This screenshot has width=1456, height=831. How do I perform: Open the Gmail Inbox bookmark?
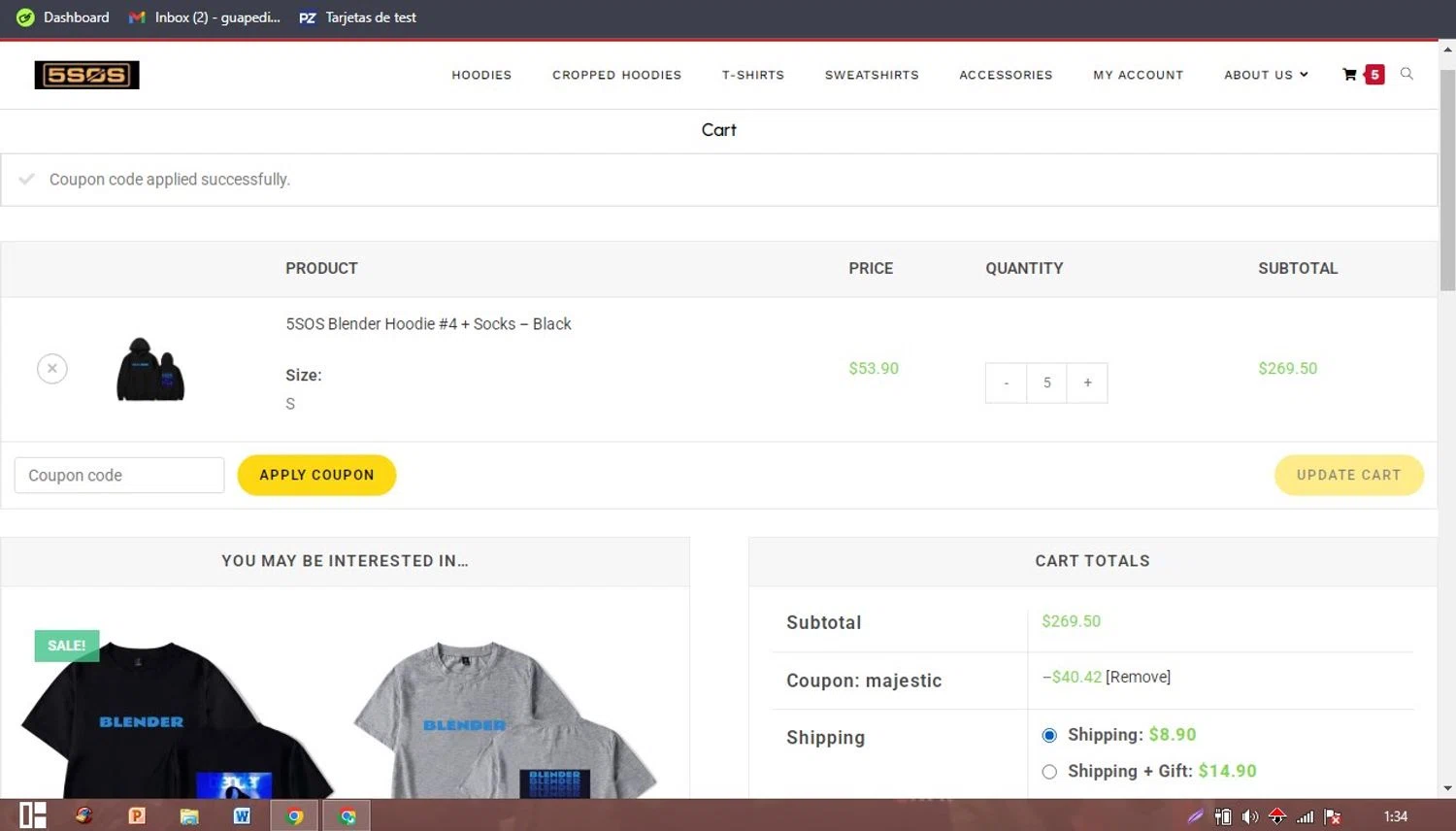205,17
